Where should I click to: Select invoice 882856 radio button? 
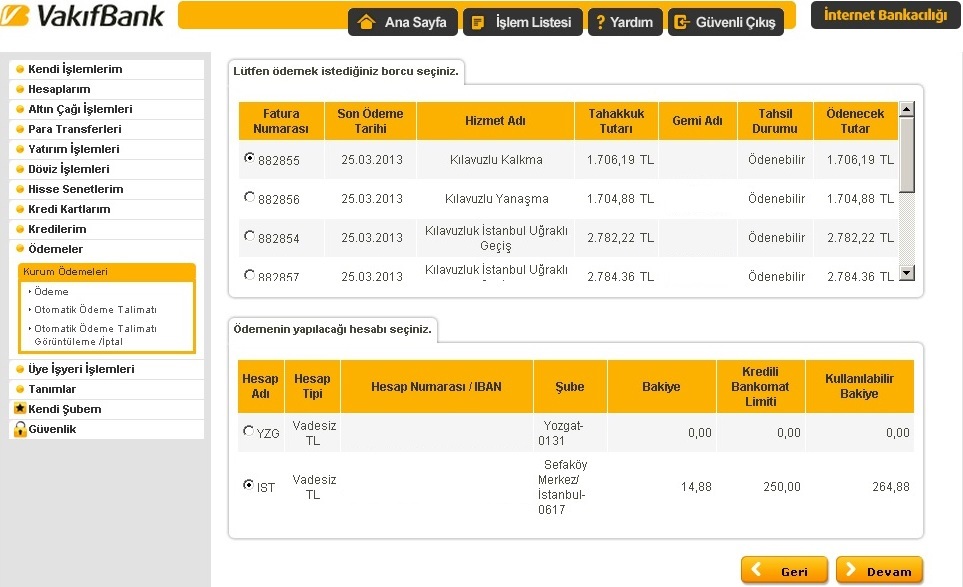point(249,197)
